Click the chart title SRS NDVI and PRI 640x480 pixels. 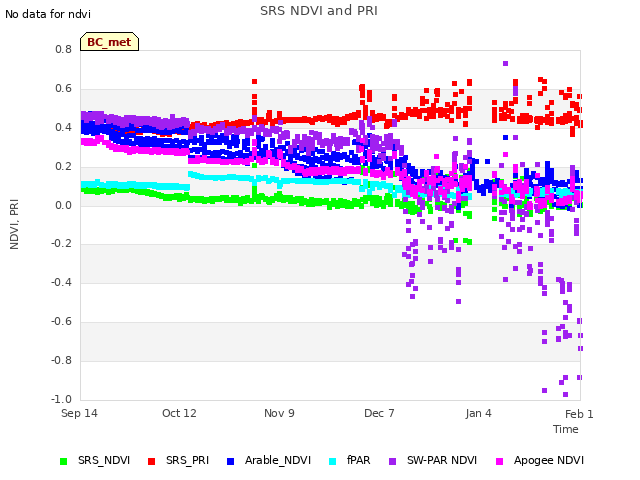(319, 11)
